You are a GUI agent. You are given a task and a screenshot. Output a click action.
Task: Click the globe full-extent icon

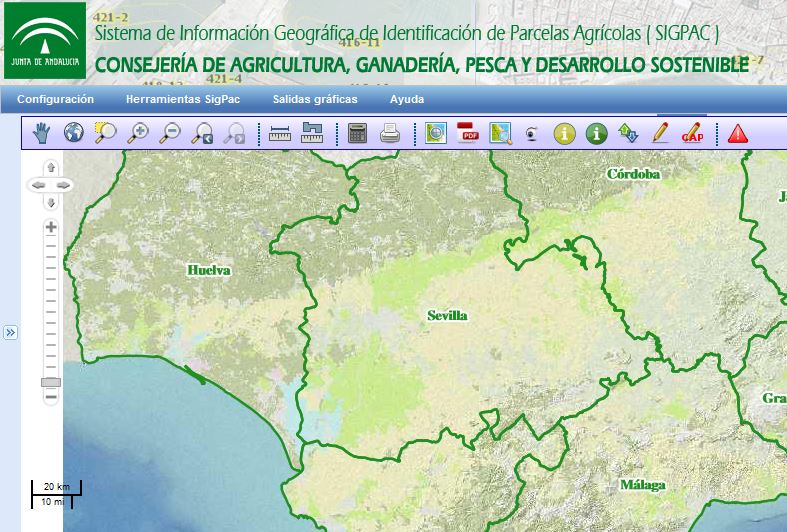pos(73,132)
